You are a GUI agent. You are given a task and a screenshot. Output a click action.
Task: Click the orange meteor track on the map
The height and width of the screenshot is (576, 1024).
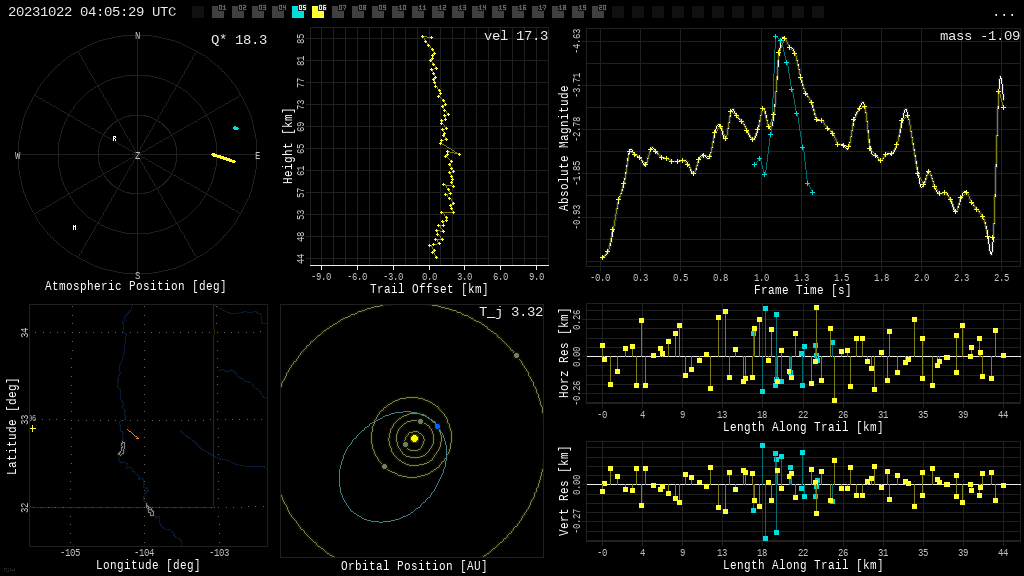(132, 434)
